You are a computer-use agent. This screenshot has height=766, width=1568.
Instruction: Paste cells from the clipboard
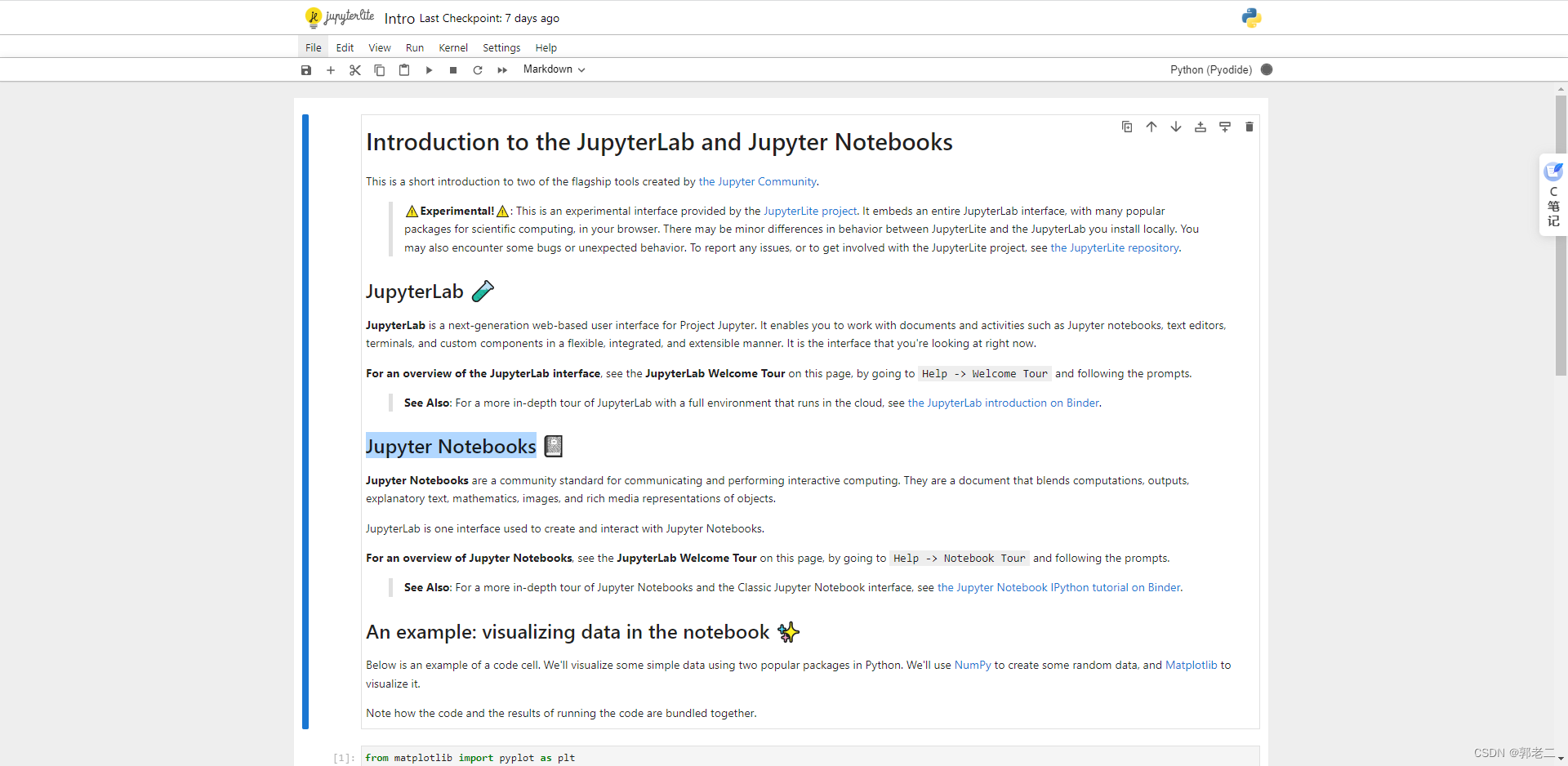tap(404, 70)
